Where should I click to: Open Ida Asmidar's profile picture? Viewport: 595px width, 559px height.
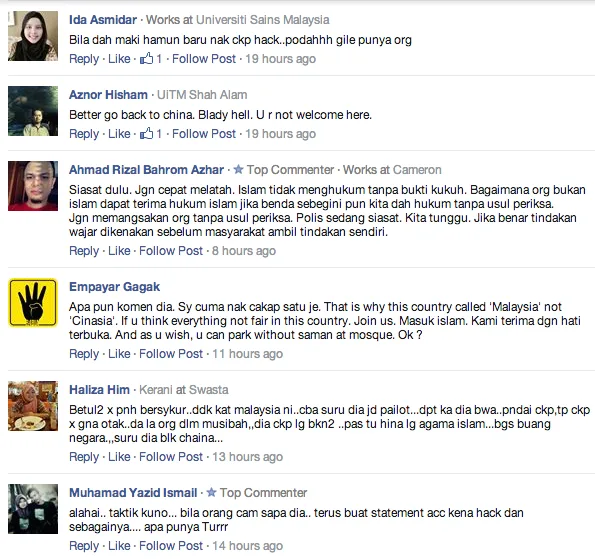point(33,36)
